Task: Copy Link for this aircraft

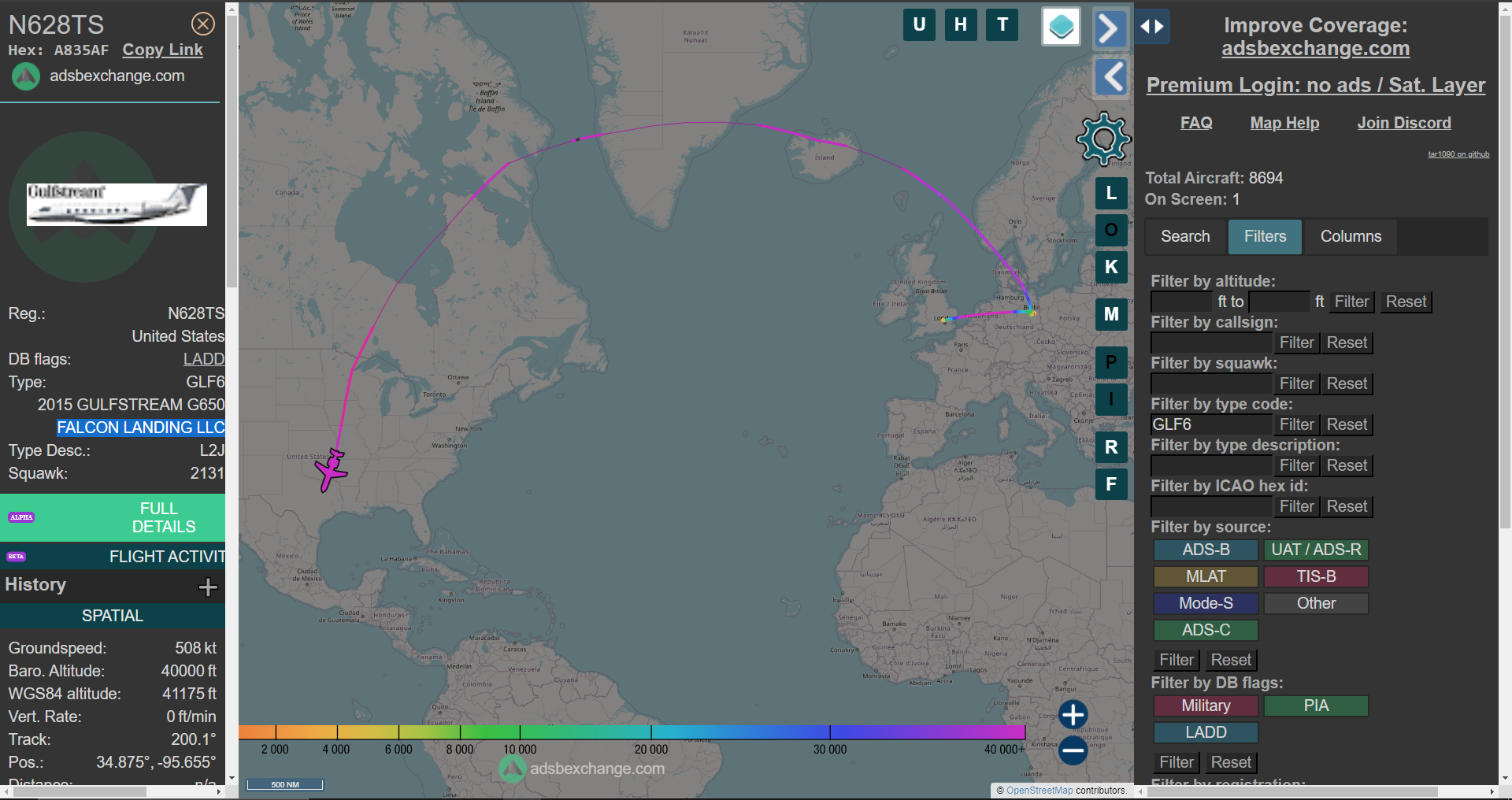Action: click(162, 50)
